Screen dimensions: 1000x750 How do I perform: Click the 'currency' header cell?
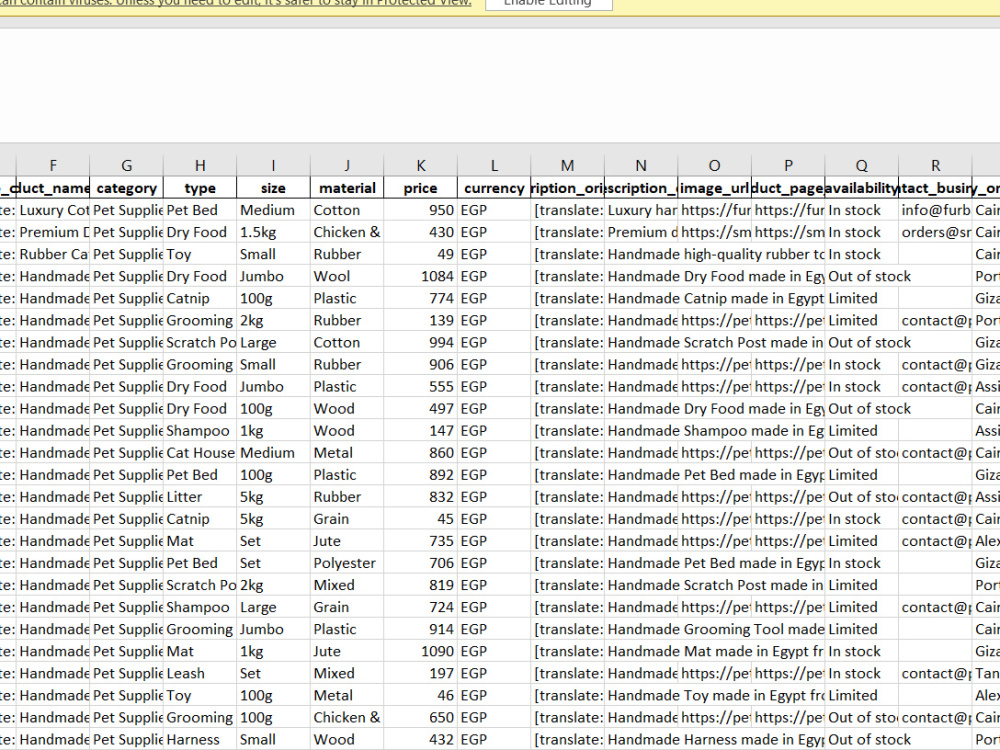(x=494, y=188)
